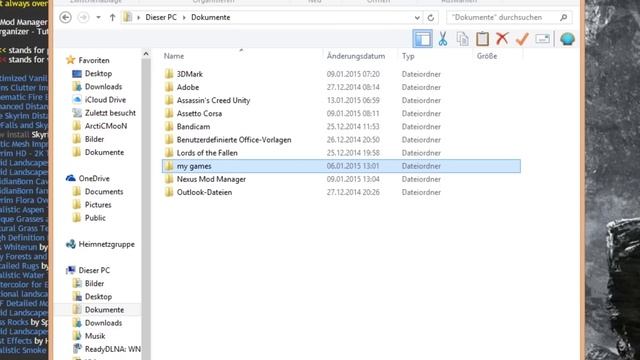Sort by the Typ column header
640x360 pixels.
[x=408, y=56]
